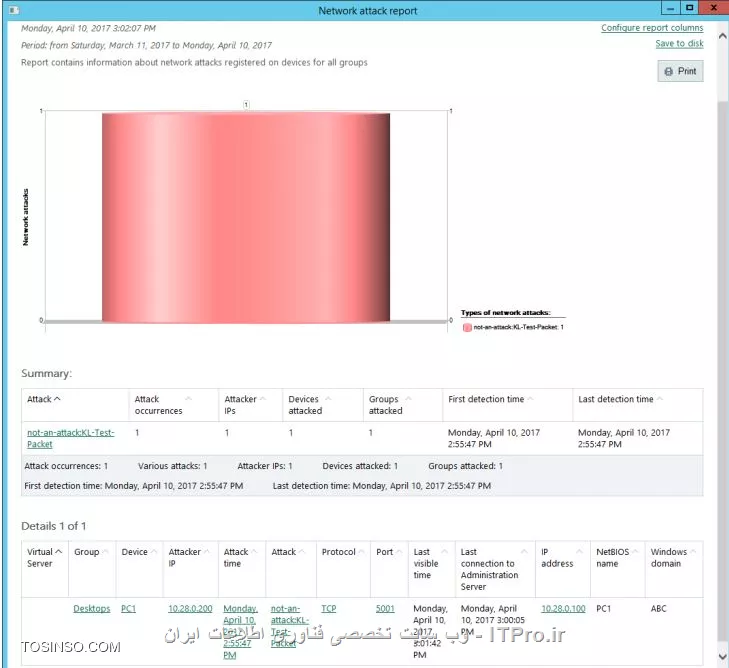Click the Print button
729x668 pixels.
(x=680, y=71)
